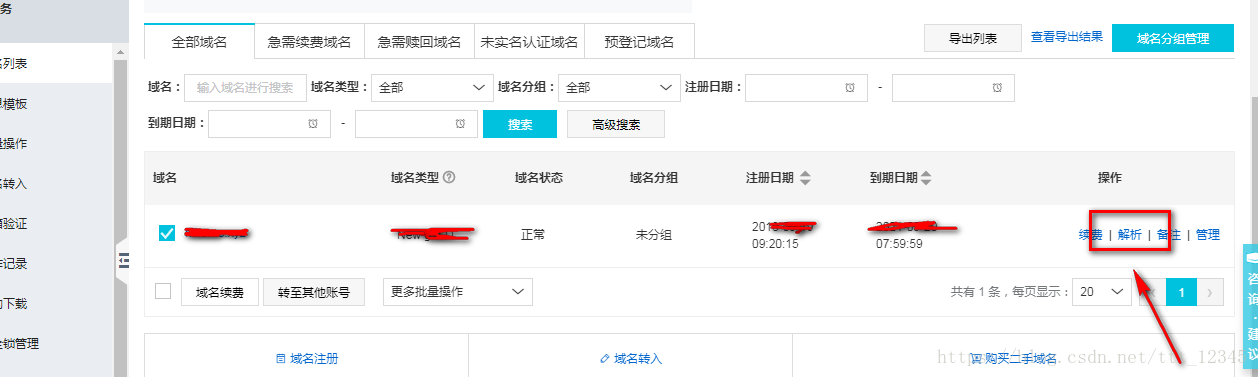1258x377 pixels.
Task: Open the 验证 item in left sidebar
Action: pyautogui.click(x=57, y=223)
